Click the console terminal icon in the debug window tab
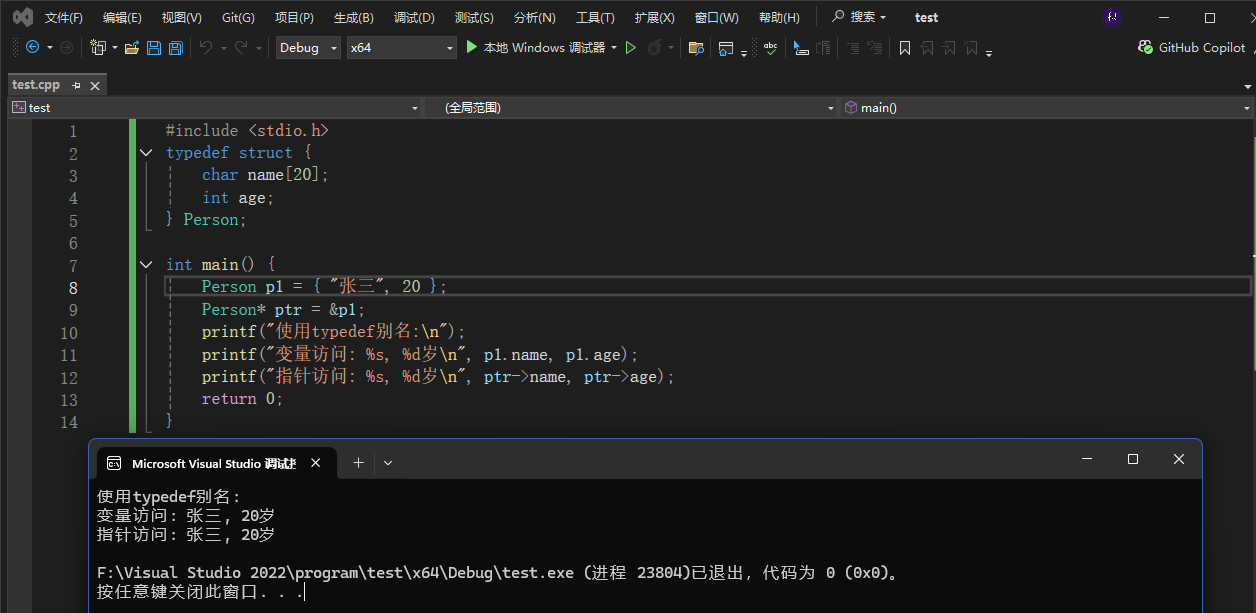The height and width of the screenshot is (613, 1256). tap(115, 463)
